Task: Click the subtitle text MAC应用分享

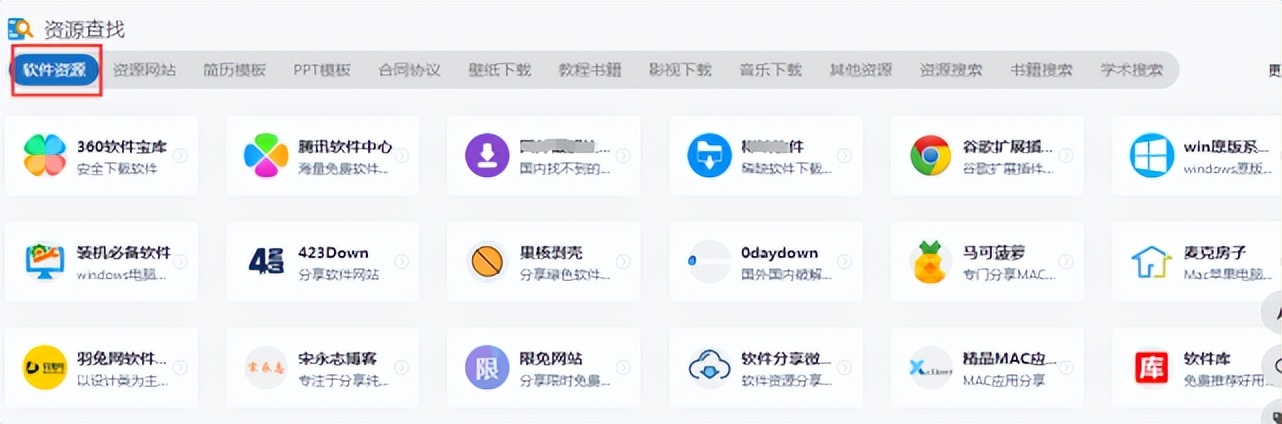Action: coord(1002,381)
